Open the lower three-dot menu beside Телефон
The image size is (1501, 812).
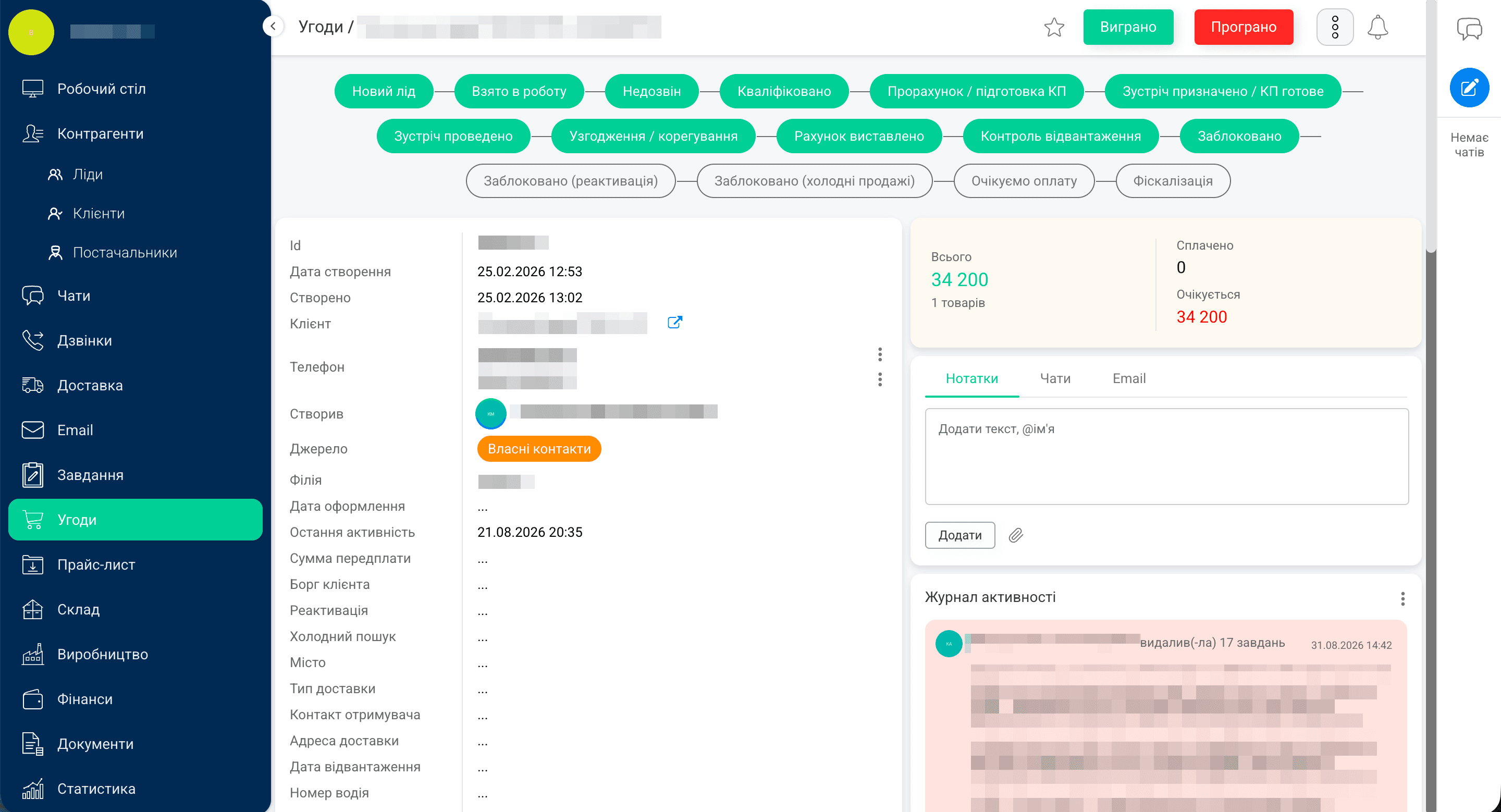coord(880,380)
